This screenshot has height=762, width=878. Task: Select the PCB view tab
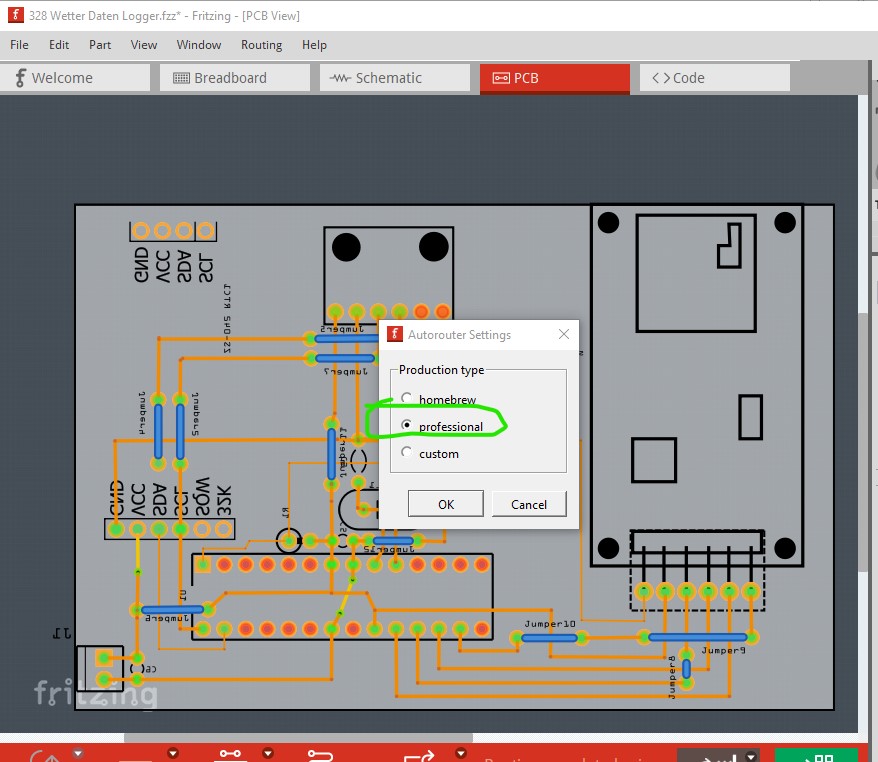(554, 78)
